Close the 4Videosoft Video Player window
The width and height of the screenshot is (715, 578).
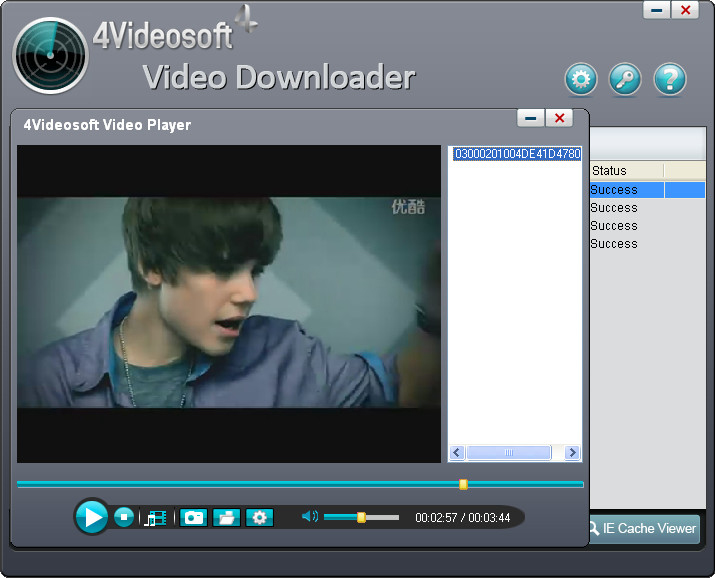(x=559, y=118)
